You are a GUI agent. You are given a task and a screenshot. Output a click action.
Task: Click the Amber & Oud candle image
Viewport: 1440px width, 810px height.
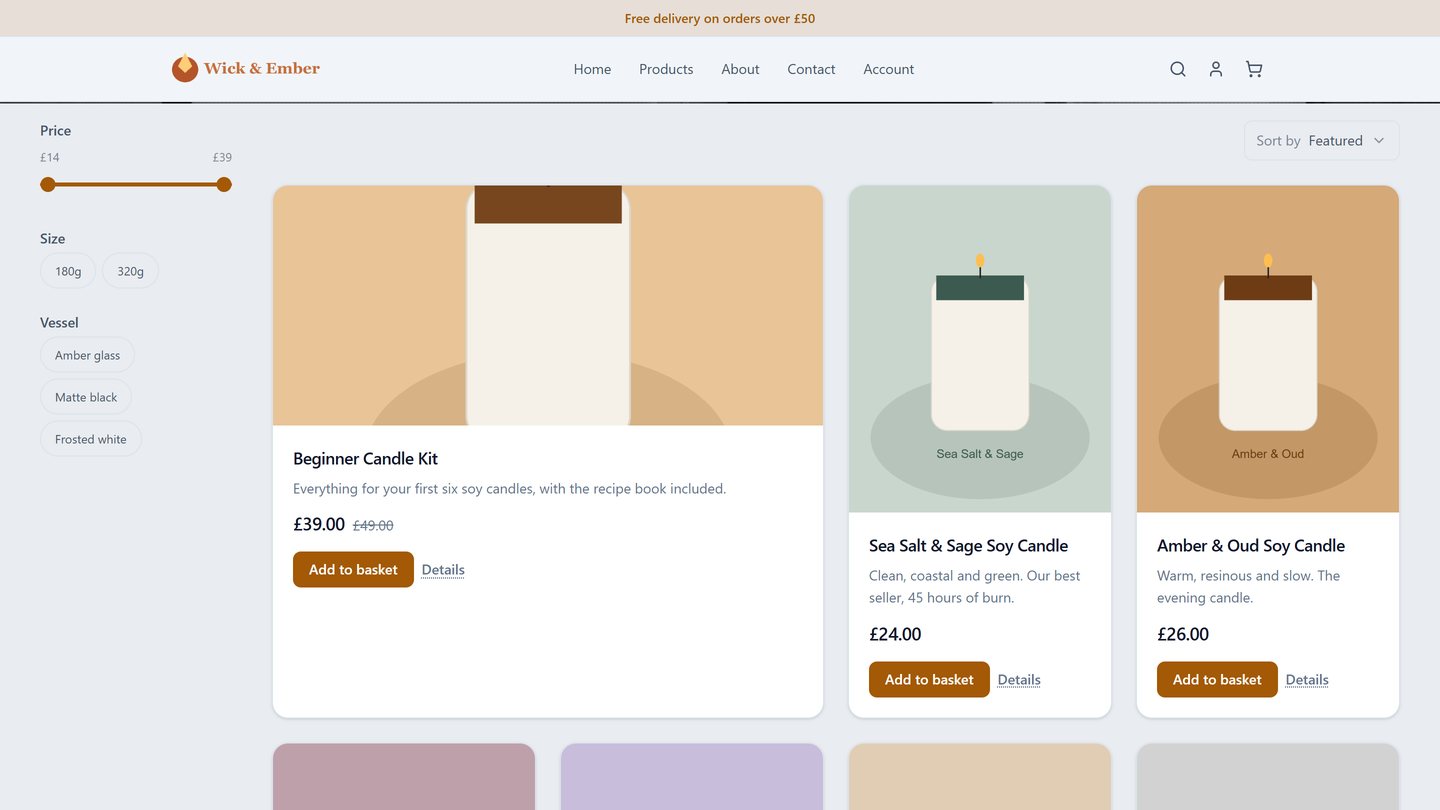tap(1268, 349)
